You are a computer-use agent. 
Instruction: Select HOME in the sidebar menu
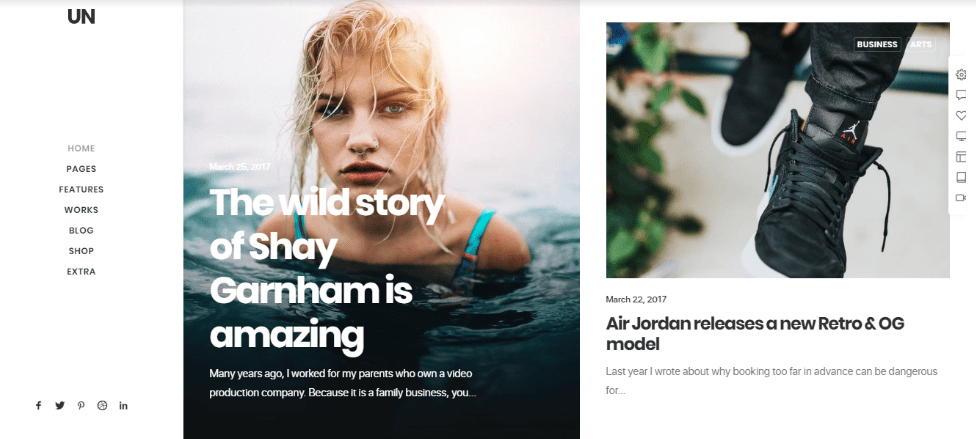click(x=81, y=148)
